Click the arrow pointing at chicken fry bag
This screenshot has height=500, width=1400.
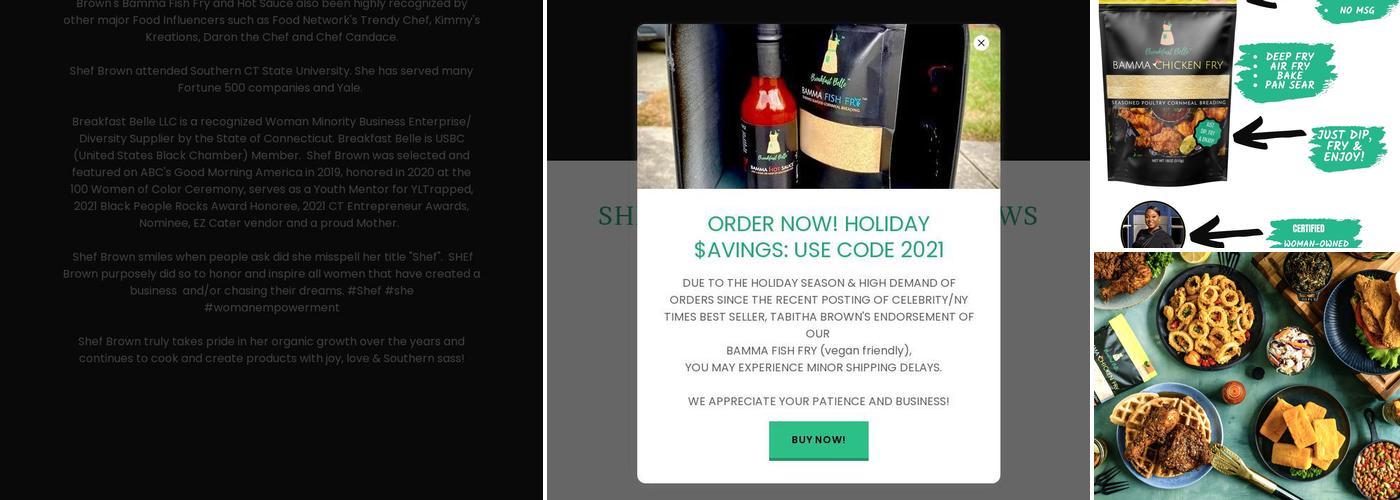1269,133
